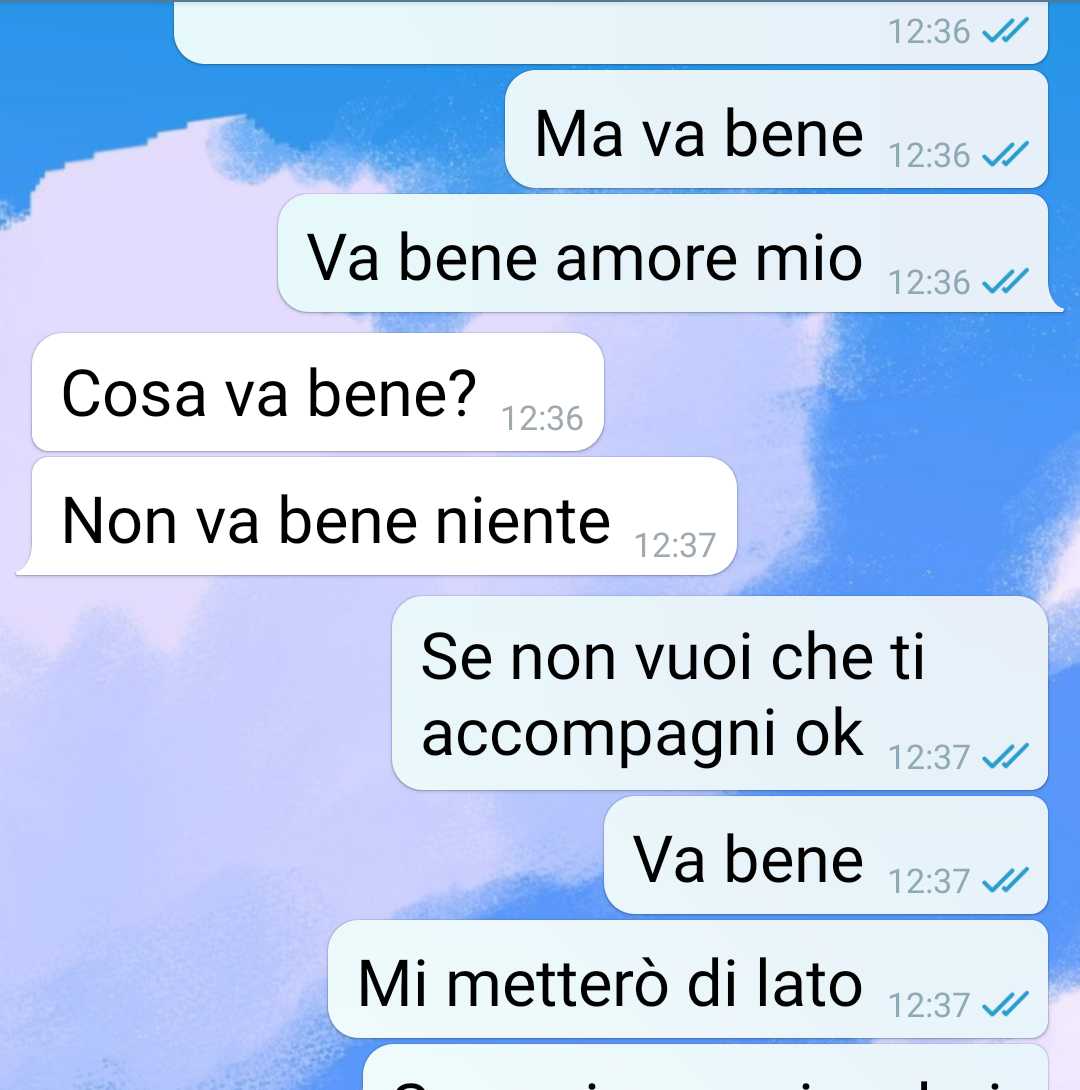
Task: Tap the partially visible bubble at the top
Action: coord(611,32)
